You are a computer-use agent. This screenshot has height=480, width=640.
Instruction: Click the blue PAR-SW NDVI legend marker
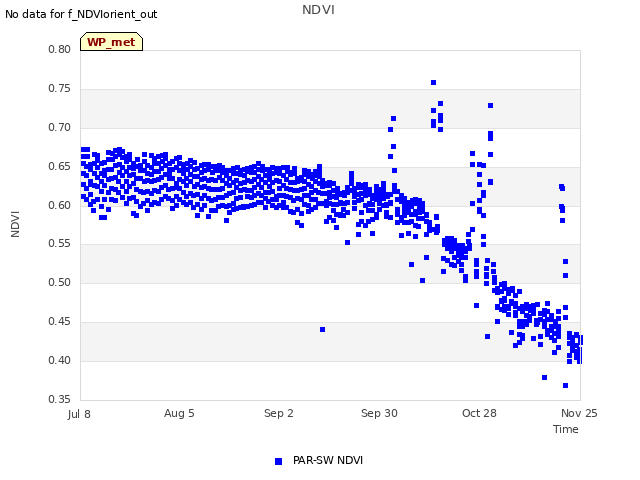click(278, 461)
